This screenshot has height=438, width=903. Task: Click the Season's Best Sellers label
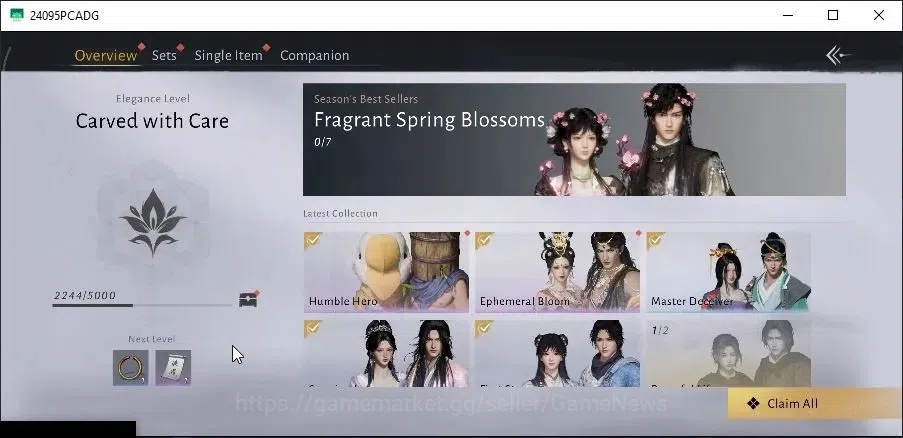[x=366, y=99]
